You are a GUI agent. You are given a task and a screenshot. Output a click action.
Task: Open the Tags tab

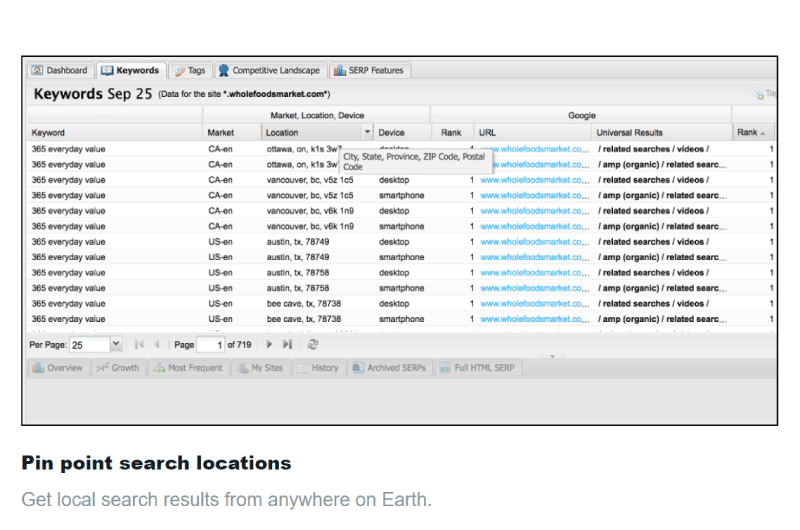pyautogui.click(x=190, y=70)
